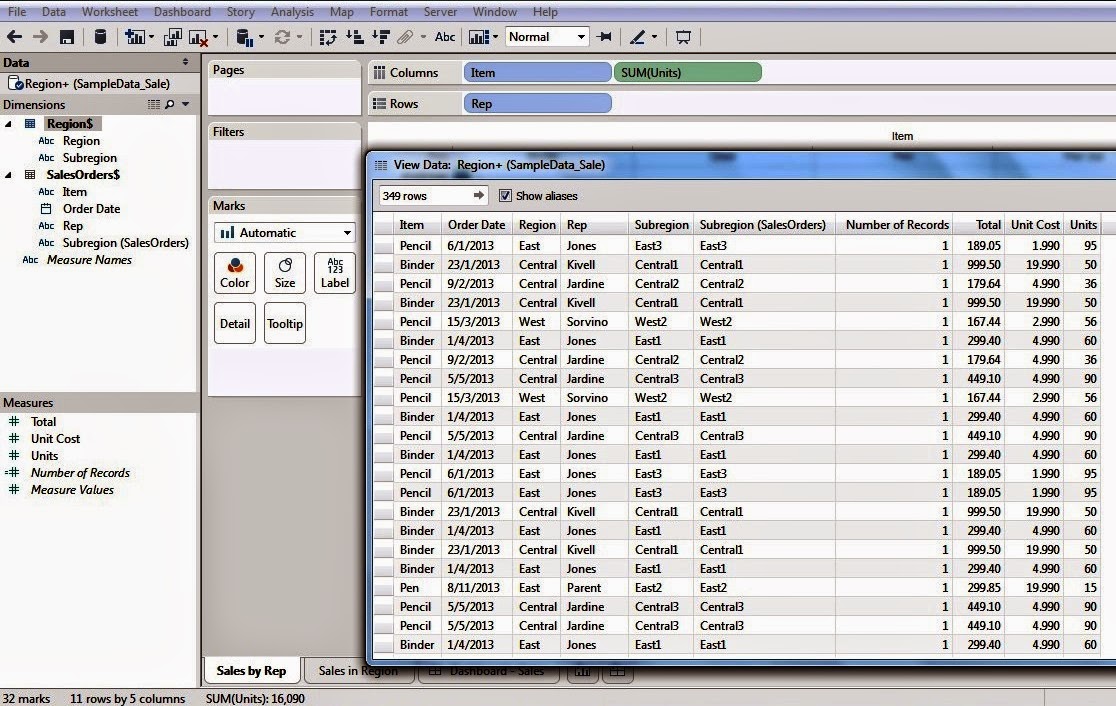The width and height of the screenshot is (1116, 706).
Task: Click the find field magnifier icon
Action: [x=169, y=105]
